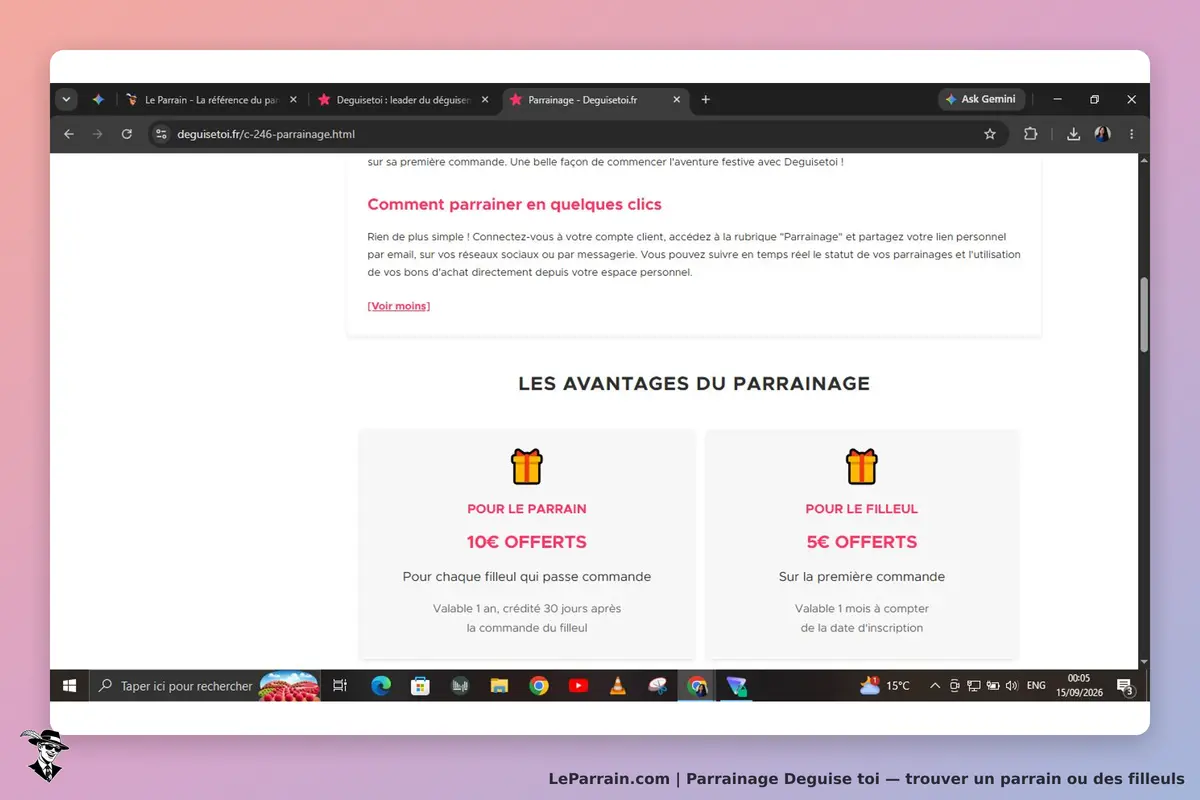Click the POUR LE FILLEUL label
The width and height of the screenshot is (1200, 800).
point(862,509)
